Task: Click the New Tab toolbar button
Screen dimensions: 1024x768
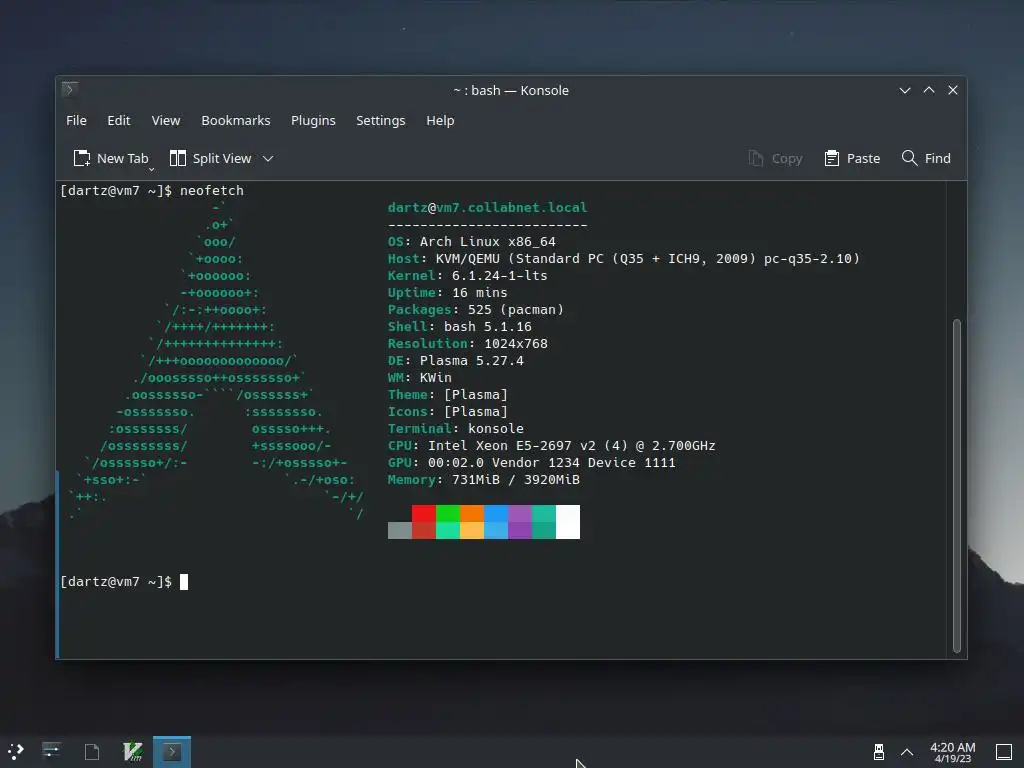Action: (x=111, y=159)
